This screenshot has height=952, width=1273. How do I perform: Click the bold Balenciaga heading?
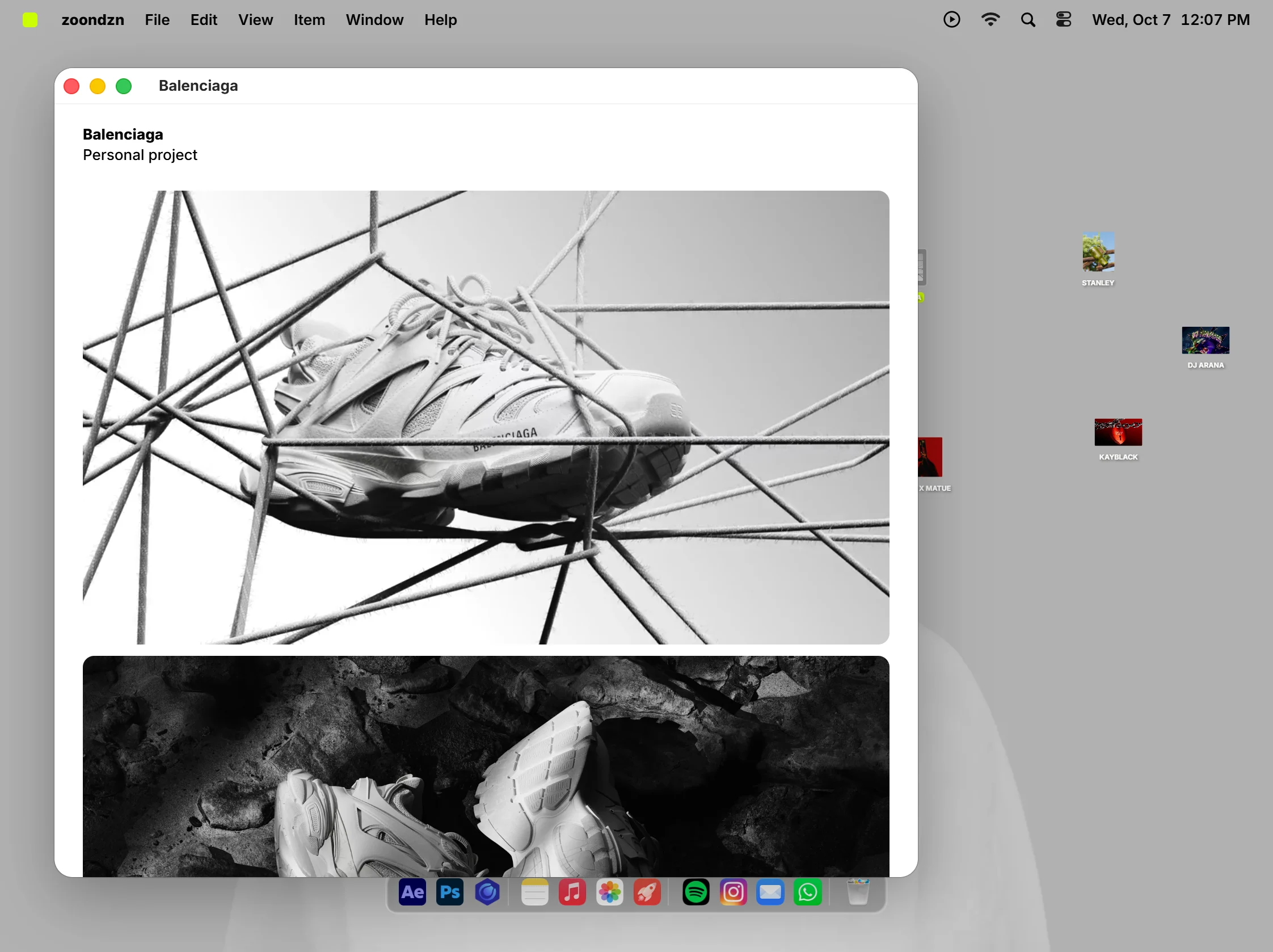[x=123, y=134]
